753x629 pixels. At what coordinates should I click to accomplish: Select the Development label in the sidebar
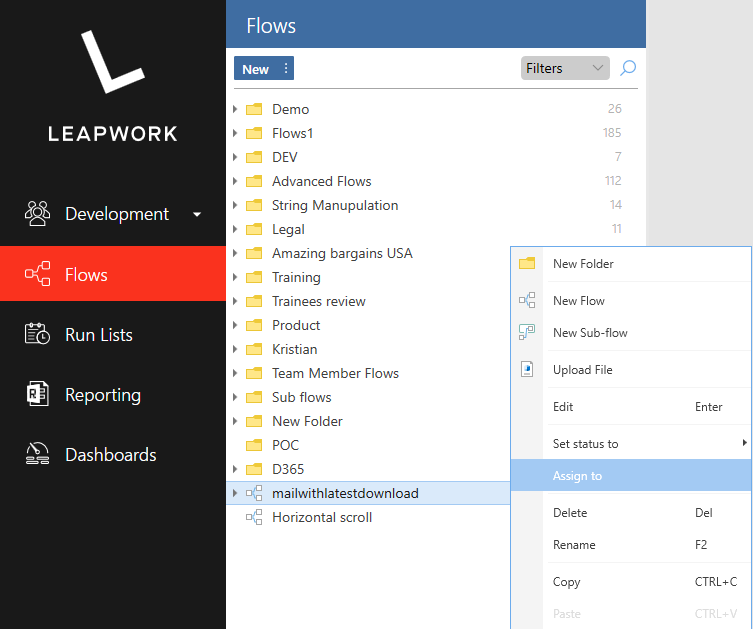(x=117, y=214)
